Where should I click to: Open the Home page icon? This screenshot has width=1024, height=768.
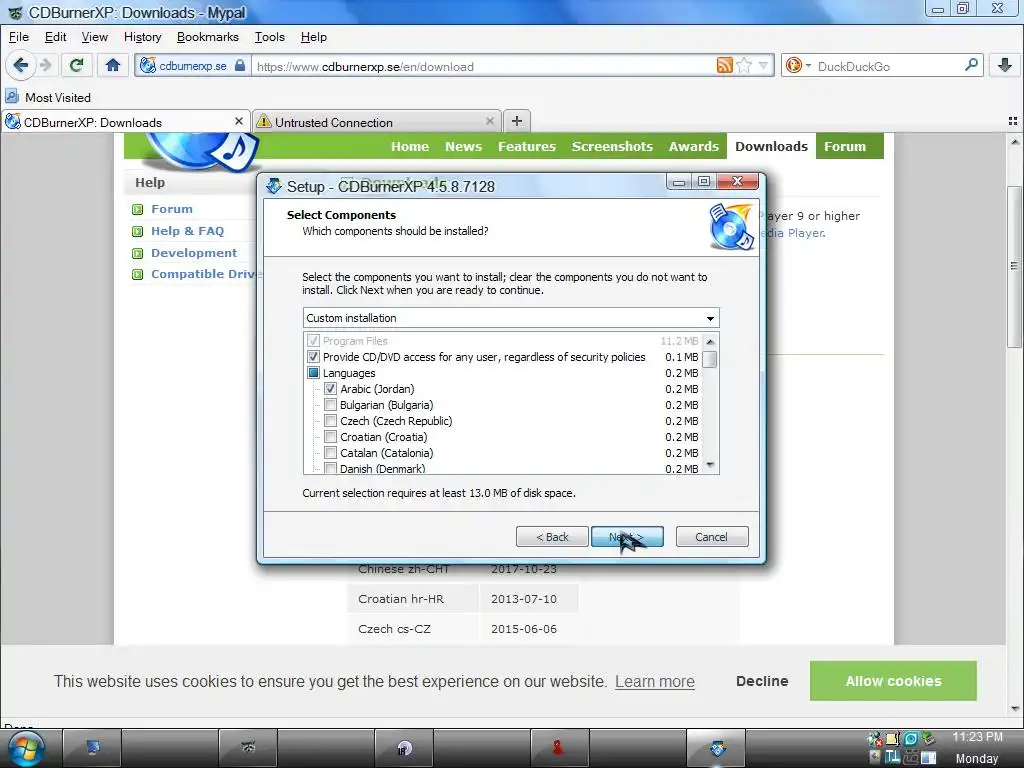[113, 65]
